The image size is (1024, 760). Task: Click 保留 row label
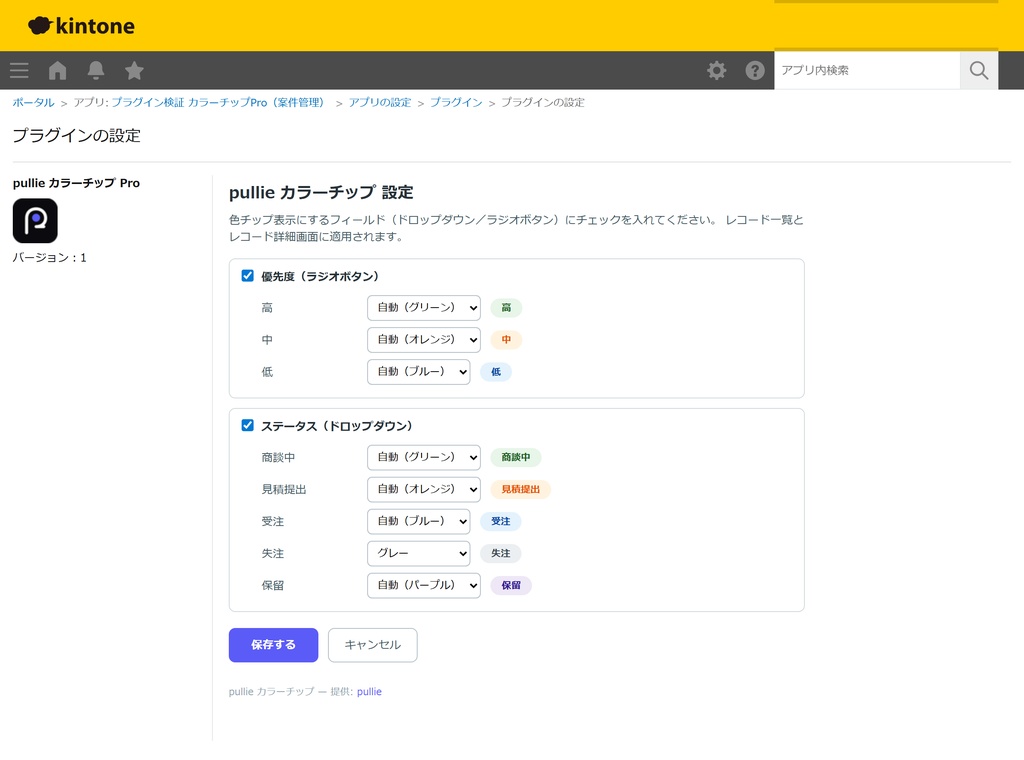coord(272,585)
